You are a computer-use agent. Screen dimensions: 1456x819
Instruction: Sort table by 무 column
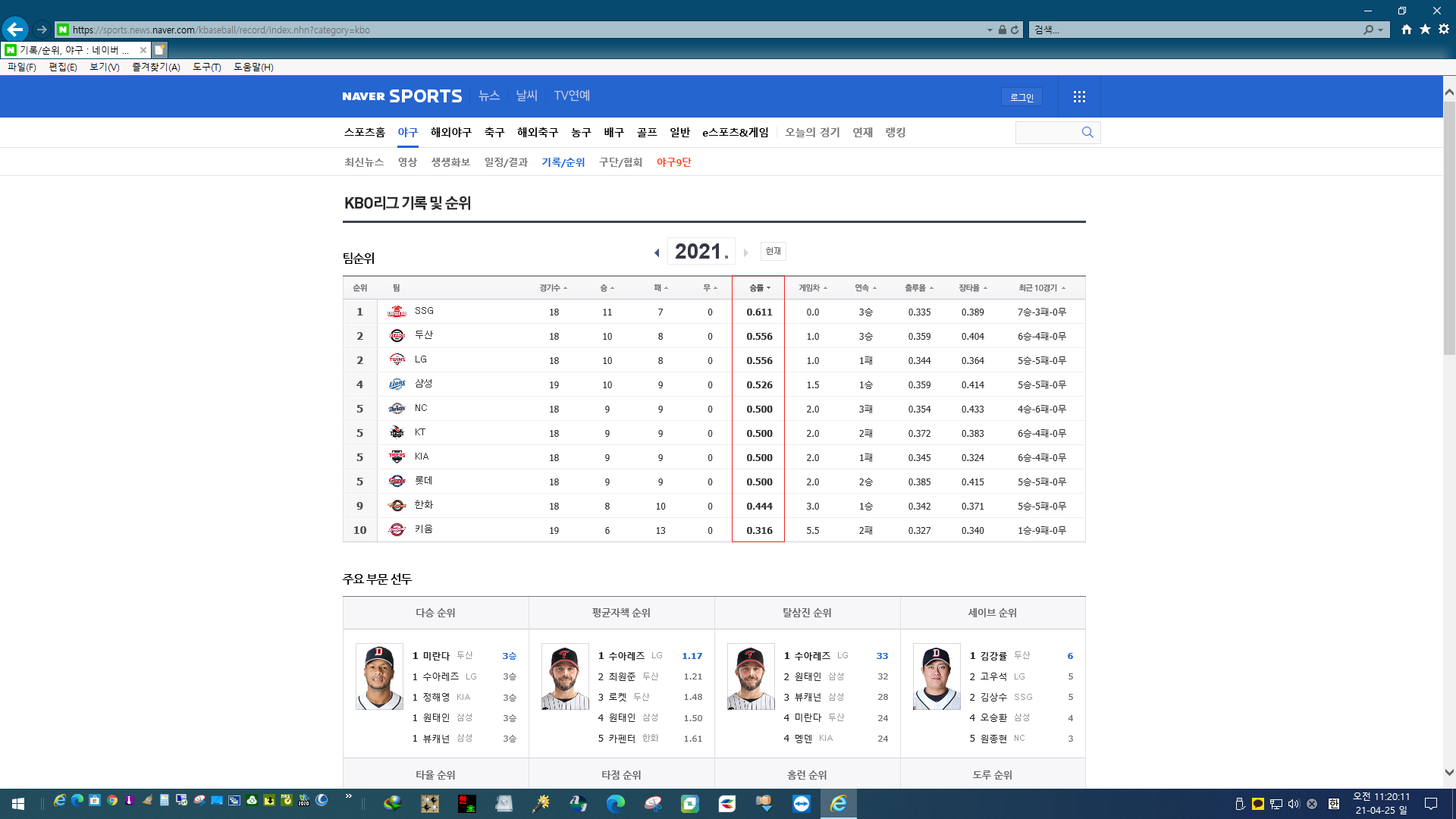(710, 288)
